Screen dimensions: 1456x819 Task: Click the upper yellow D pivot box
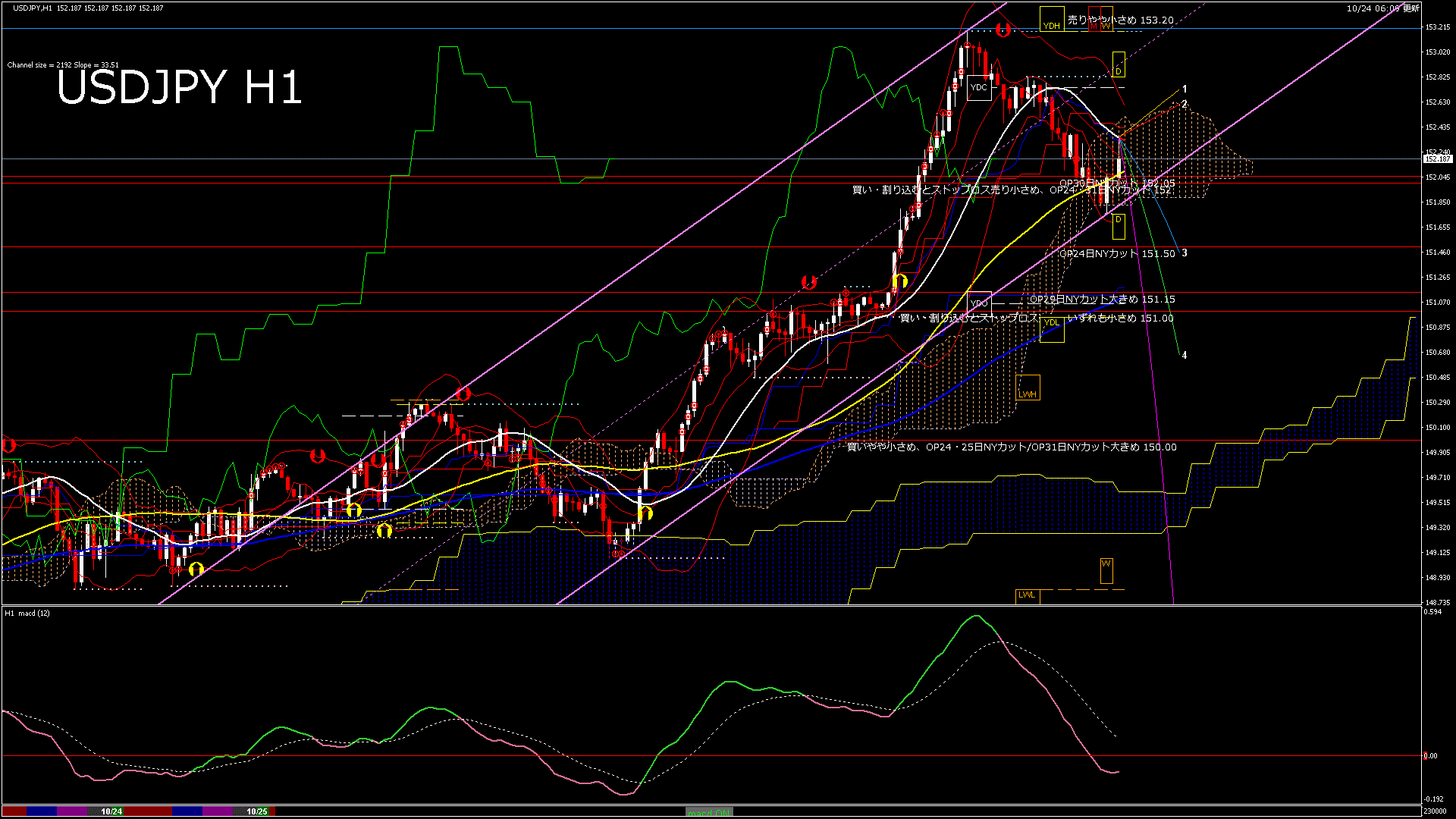point(1119,65)
